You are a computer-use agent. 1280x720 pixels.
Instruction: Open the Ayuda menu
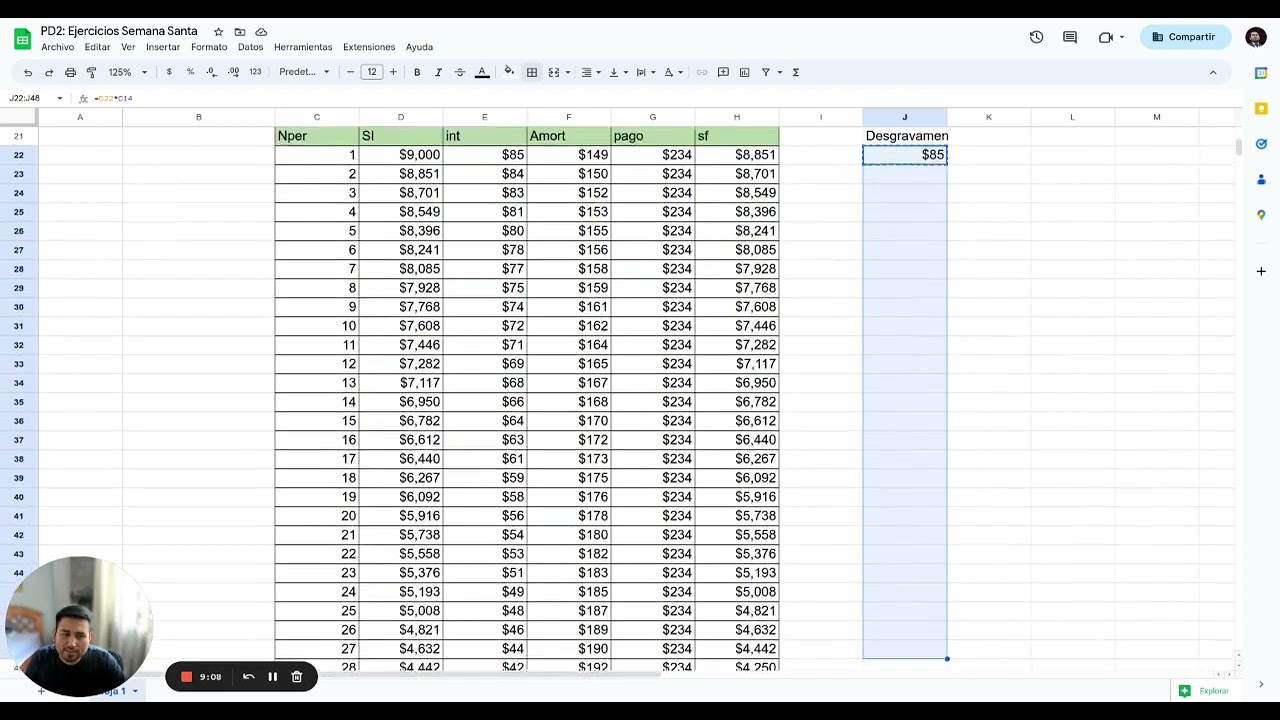click(x=419, y=47)
